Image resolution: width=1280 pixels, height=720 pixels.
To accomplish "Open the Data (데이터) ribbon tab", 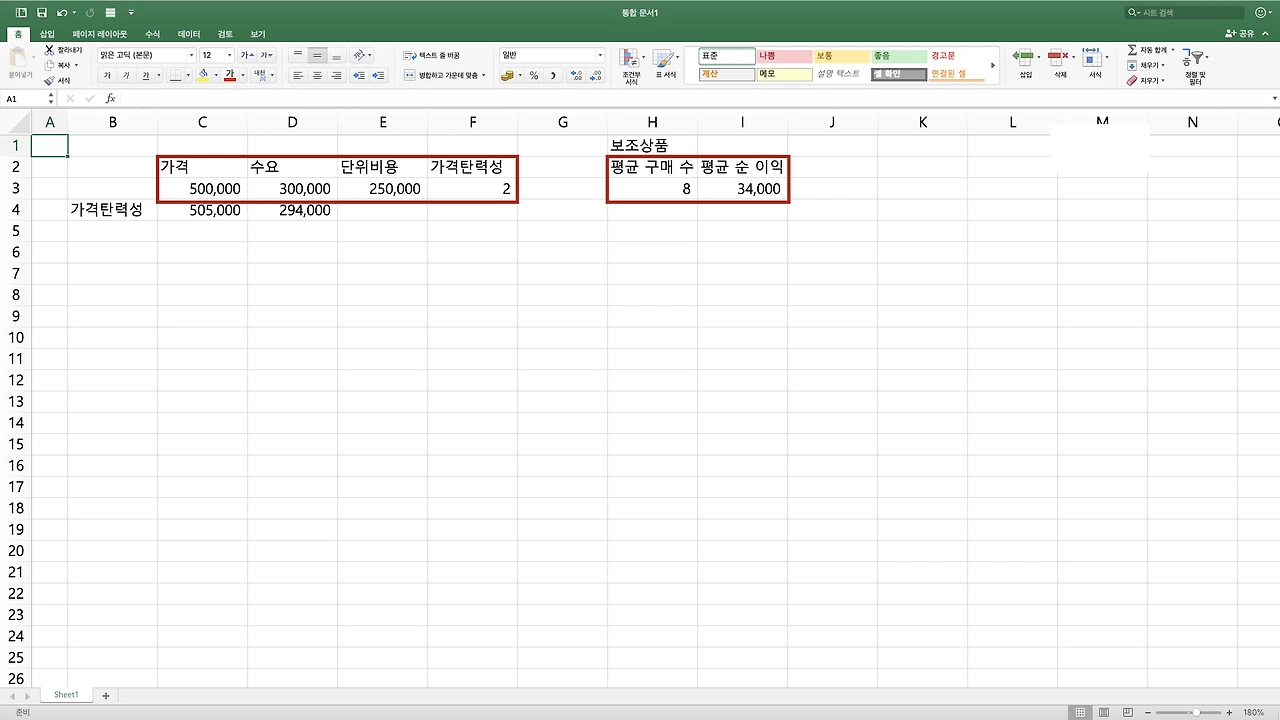I will (x=189, y=34).
